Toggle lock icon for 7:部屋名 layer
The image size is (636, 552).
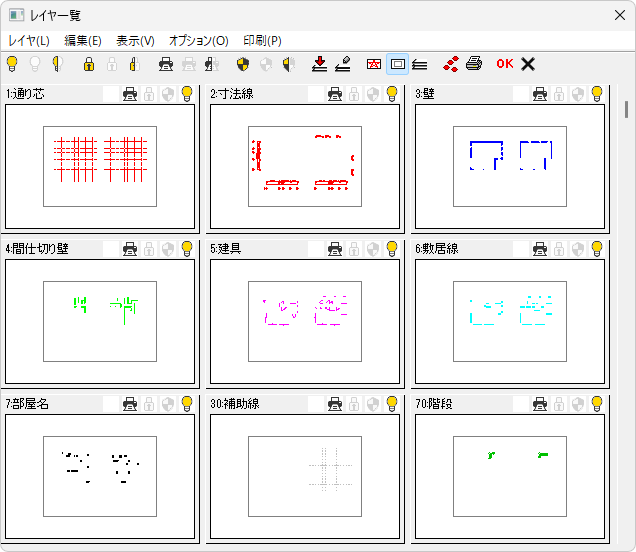coord(149,404)
